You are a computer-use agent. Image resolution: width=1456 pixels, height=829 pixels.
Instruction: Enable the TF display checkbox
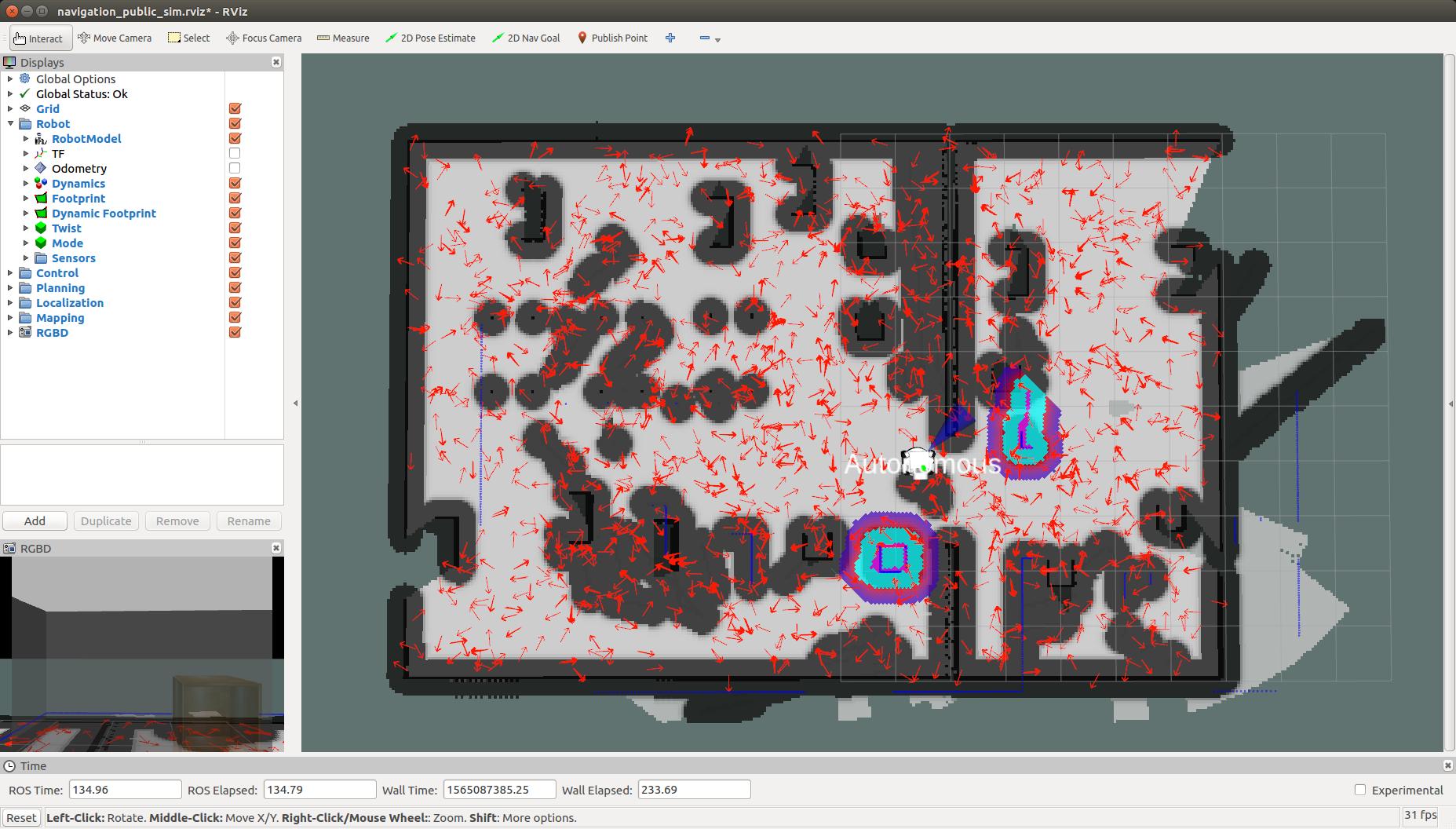pos(235,153)
